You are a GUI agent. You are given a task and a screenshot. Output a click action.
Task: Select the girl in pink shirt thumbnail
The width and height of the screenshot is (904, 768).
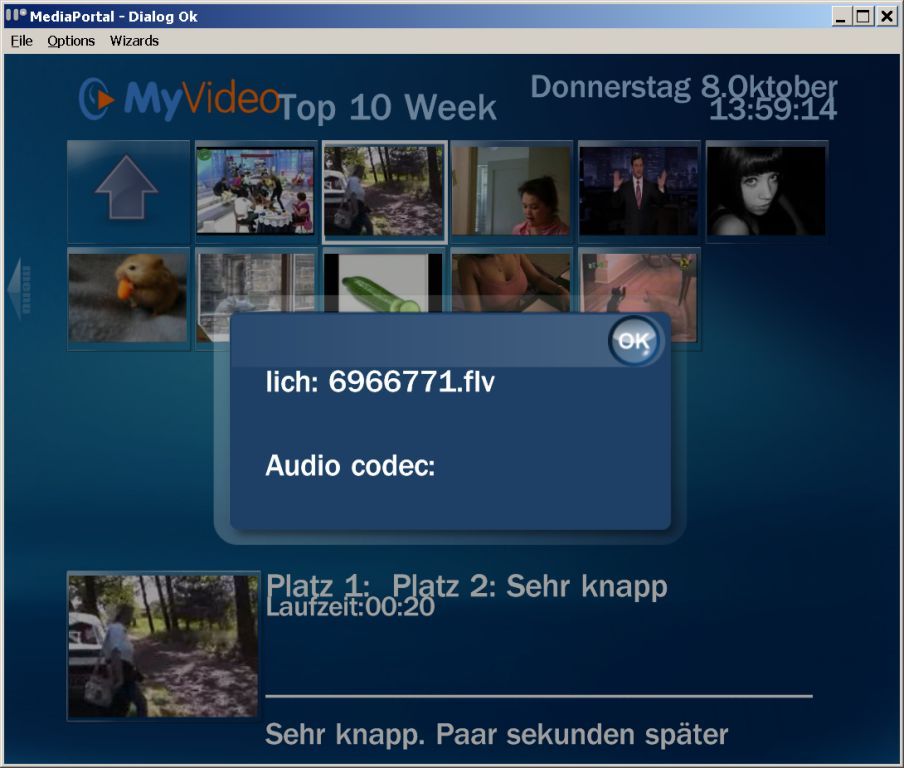pyautogui.click(x=511, y=190)
